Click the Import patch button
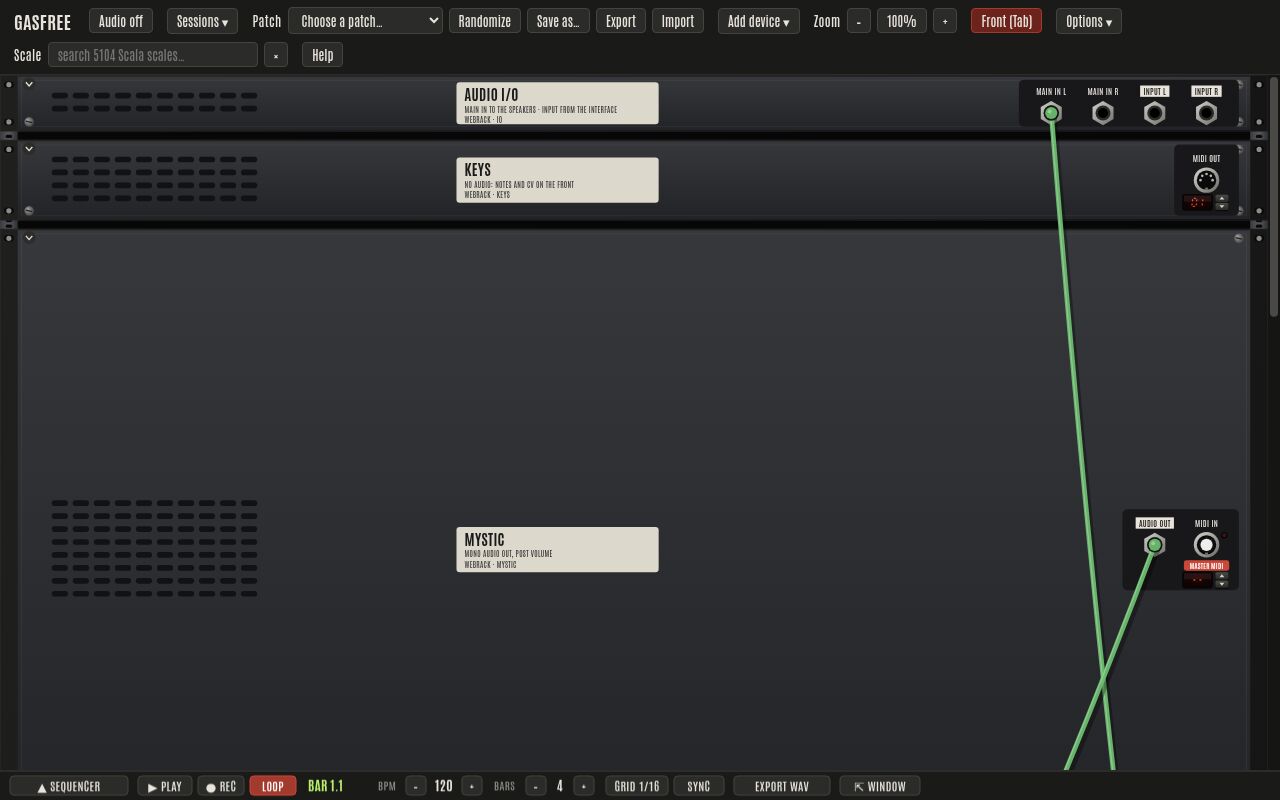 click(678, 21)
